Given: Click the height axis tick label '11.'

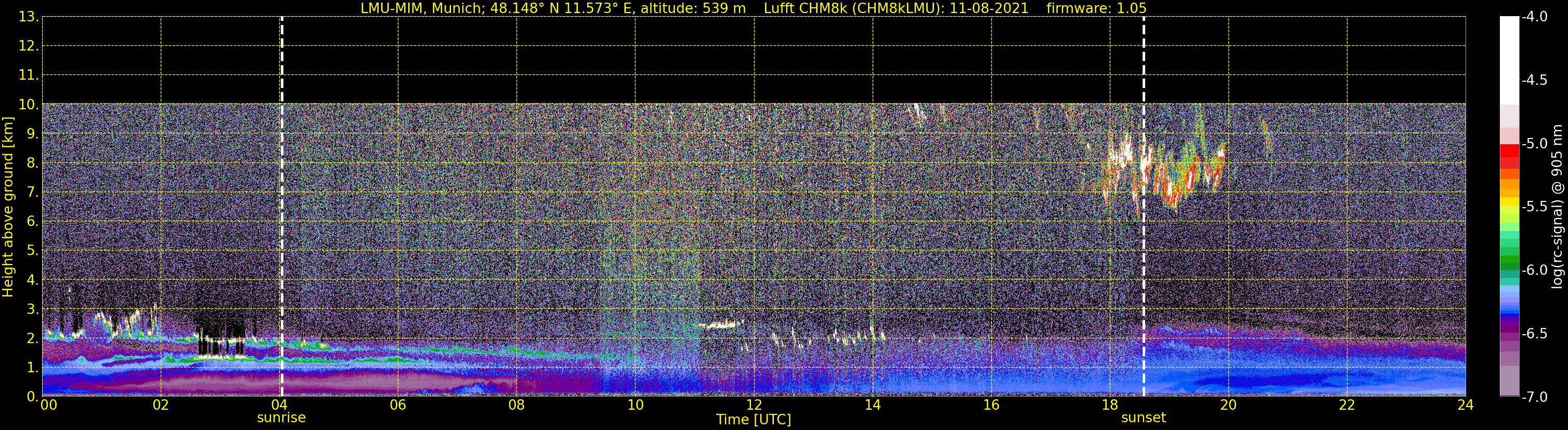Looking at the screenshot, I should click(x=29, y=75).
